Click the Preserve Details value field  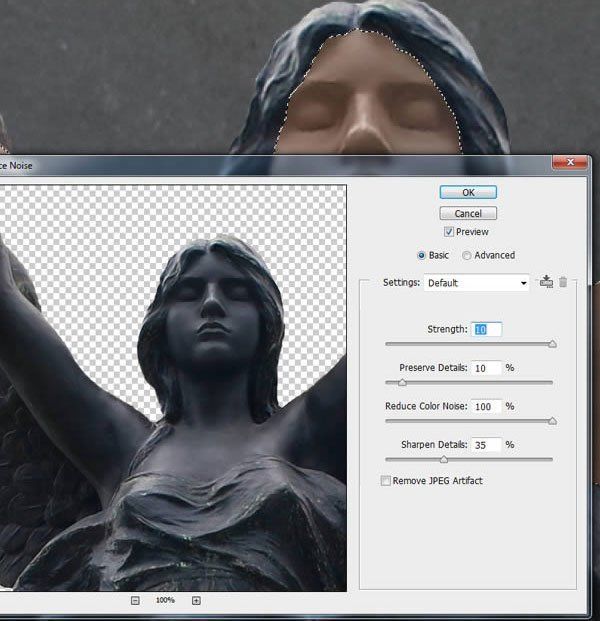(x=486, y=368)
